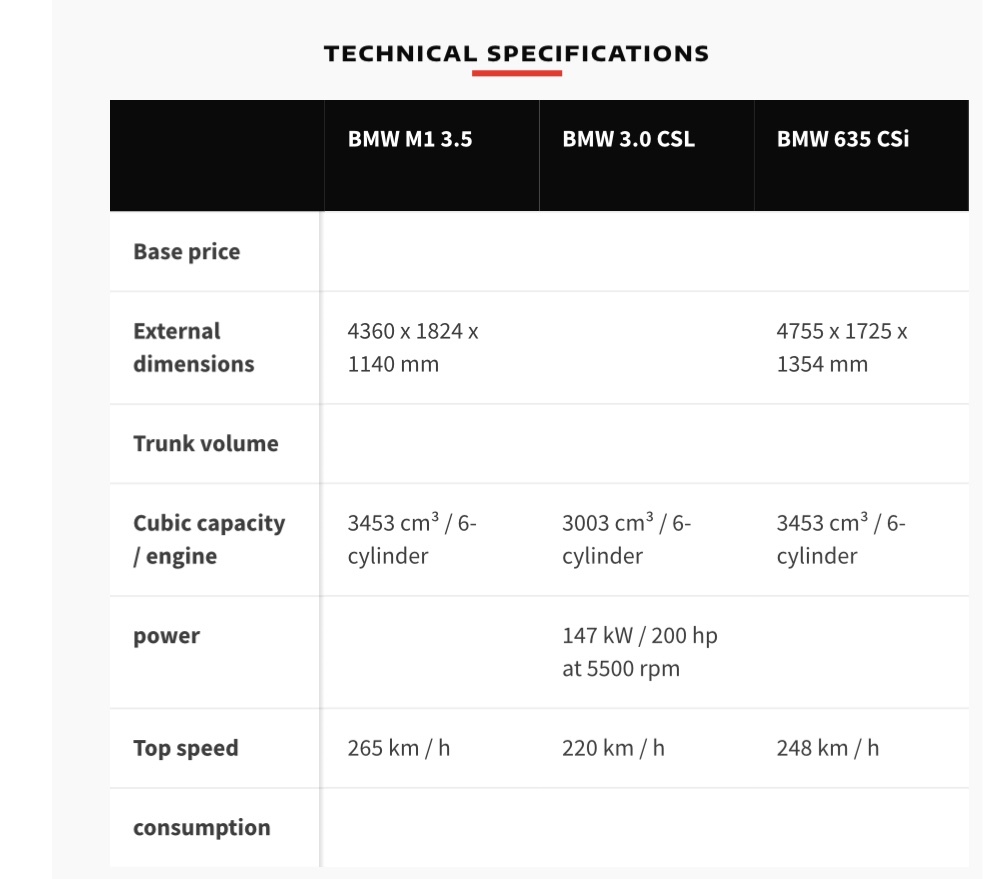Image resolution: width=1006 pixels, height=879 pixels.
Task: Select the BMW 635 CSi column header
Action: pos(843,139)
